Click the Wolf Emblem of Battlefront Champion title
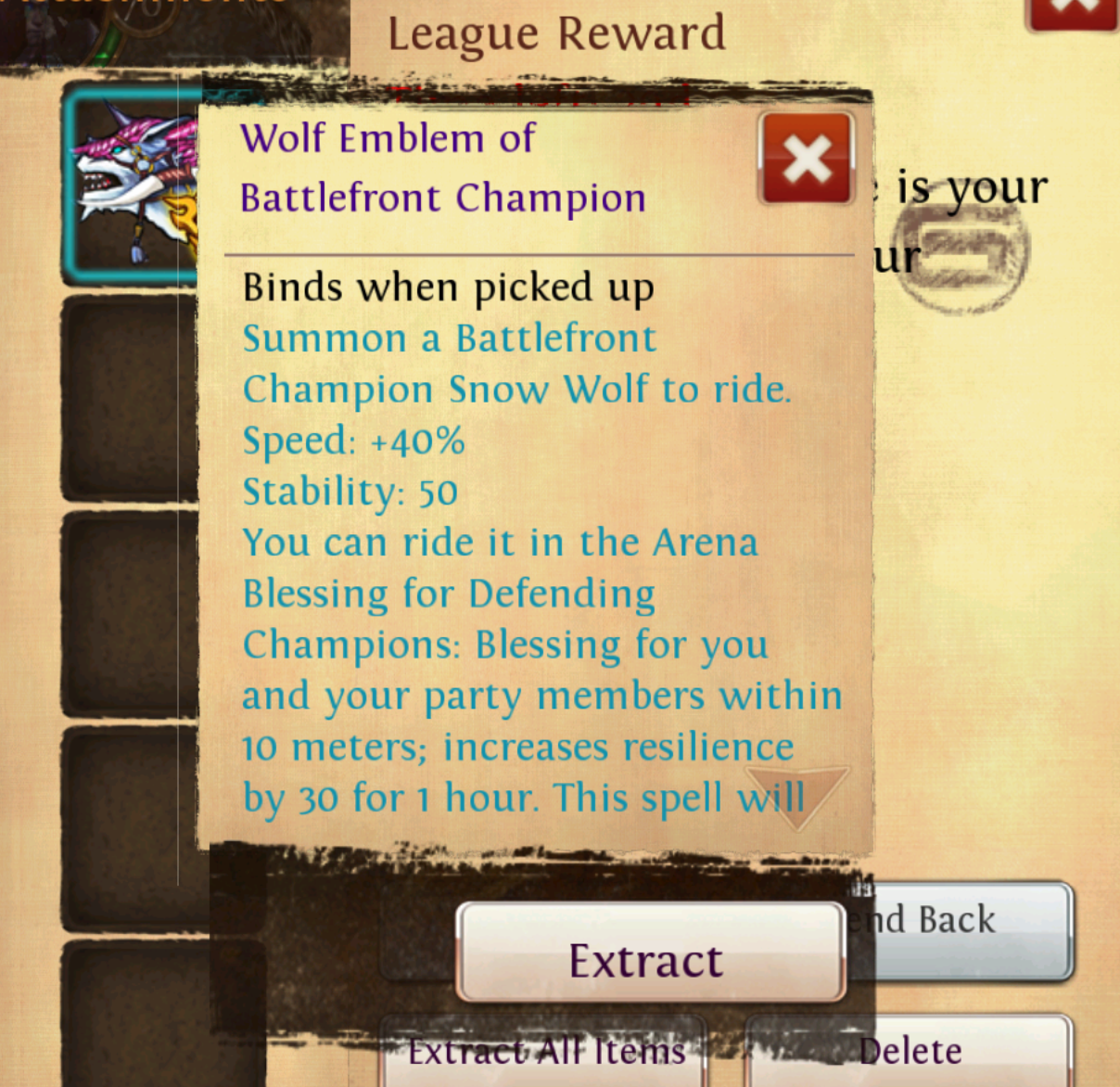Screen dimensions: 1120x1087 pos(443,168)
